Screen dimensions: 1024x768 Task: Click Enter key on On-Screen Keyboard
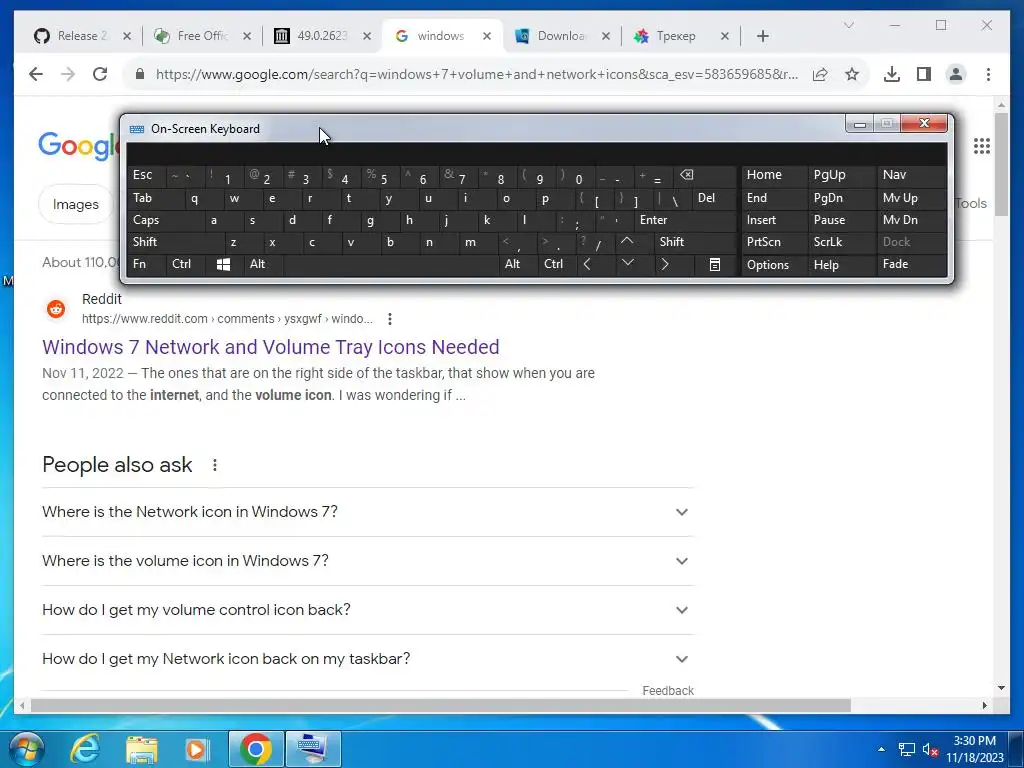685,220
